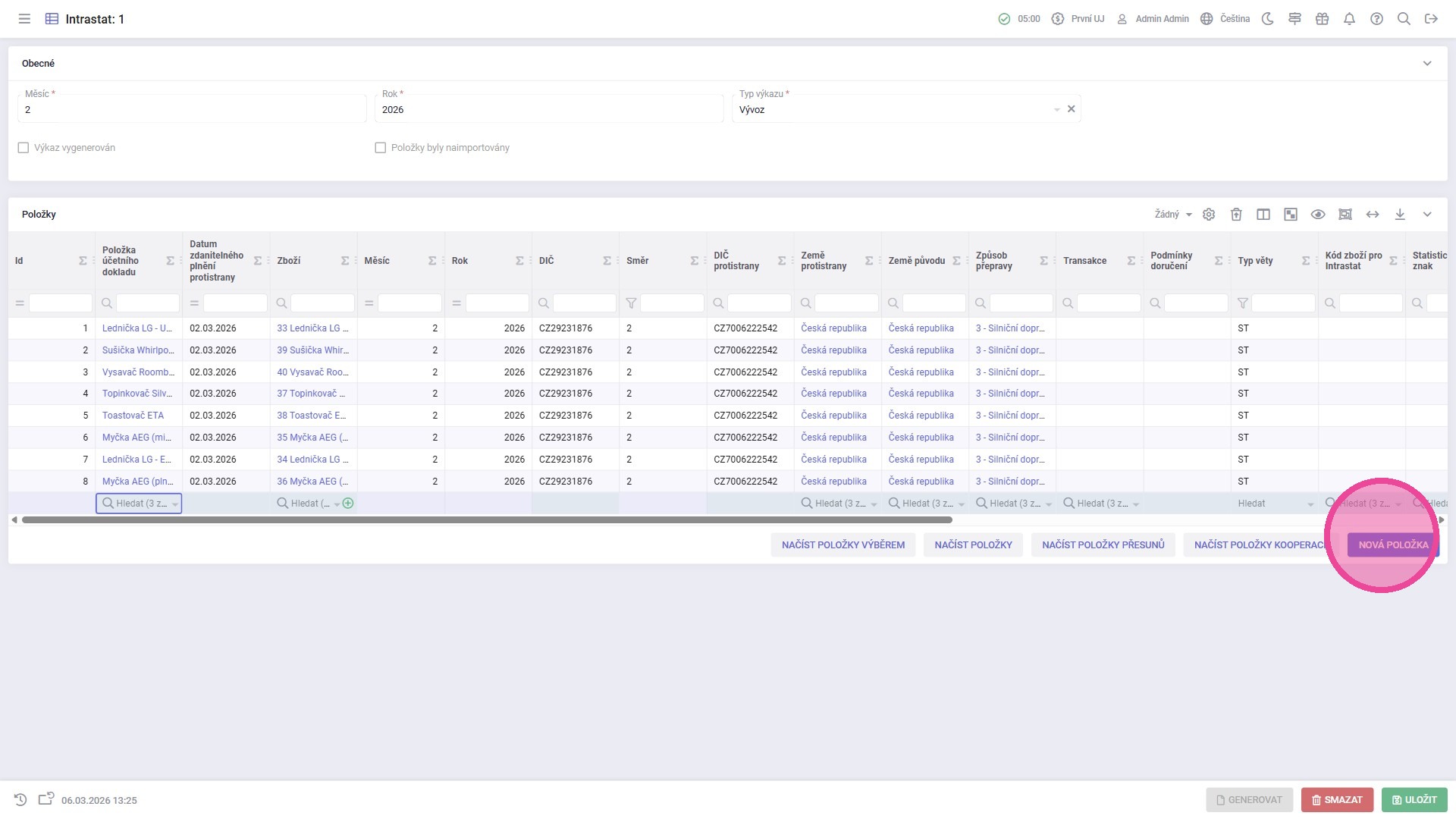Open the notifications bell

click(x=1349, y=19)
